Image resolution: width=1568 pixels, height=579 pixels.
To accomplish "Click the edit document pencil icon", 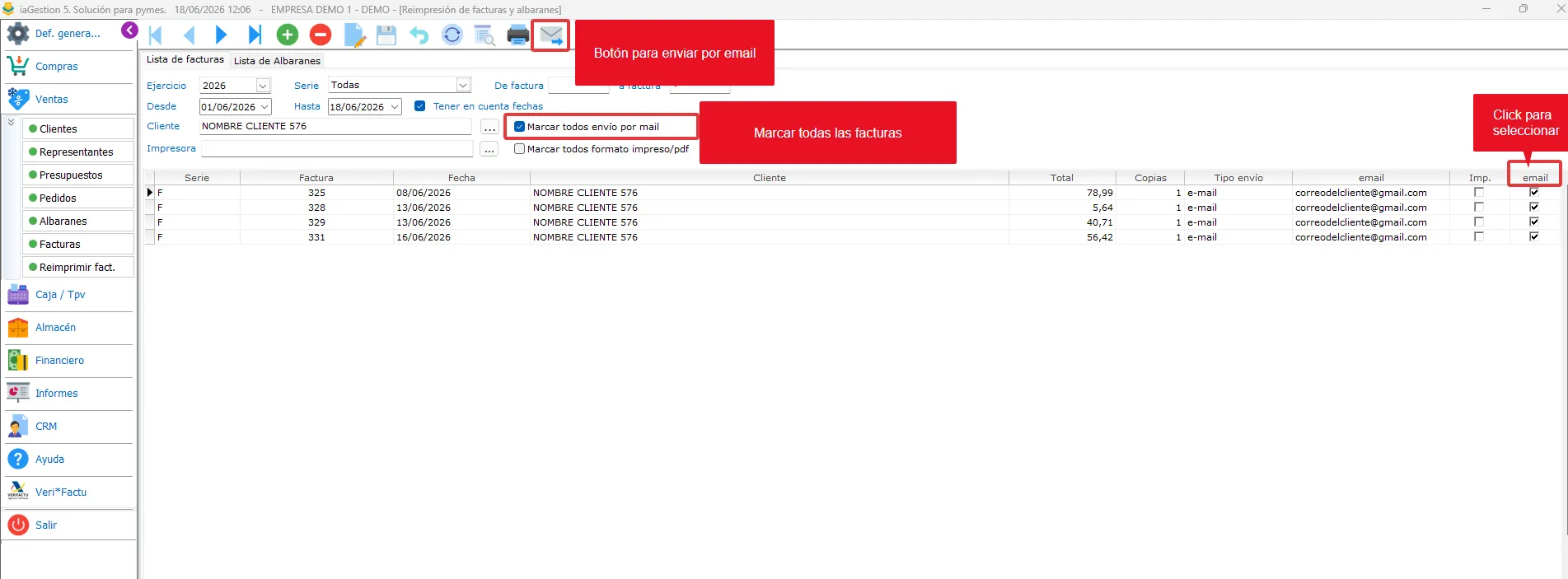I will coord(354,35).
